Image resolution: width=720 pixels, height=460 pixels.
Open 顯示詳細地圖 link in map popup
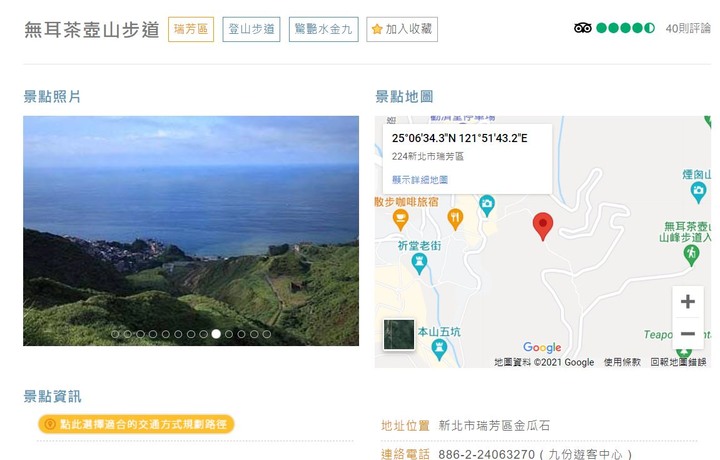coord(420,180)
